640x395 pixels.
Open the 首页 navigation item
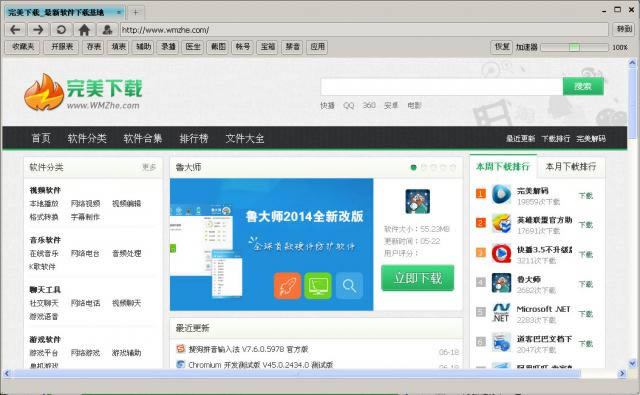pos(41,138)
